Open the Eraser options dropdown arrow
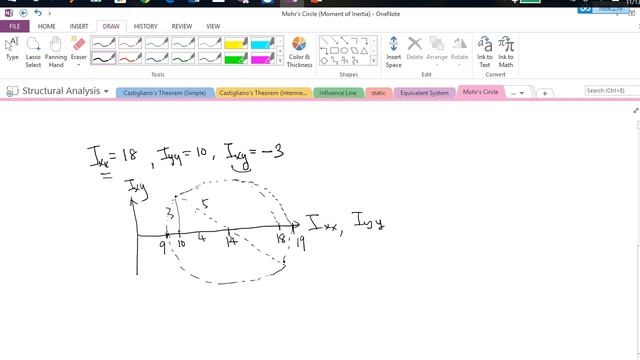 click(78, 65)
